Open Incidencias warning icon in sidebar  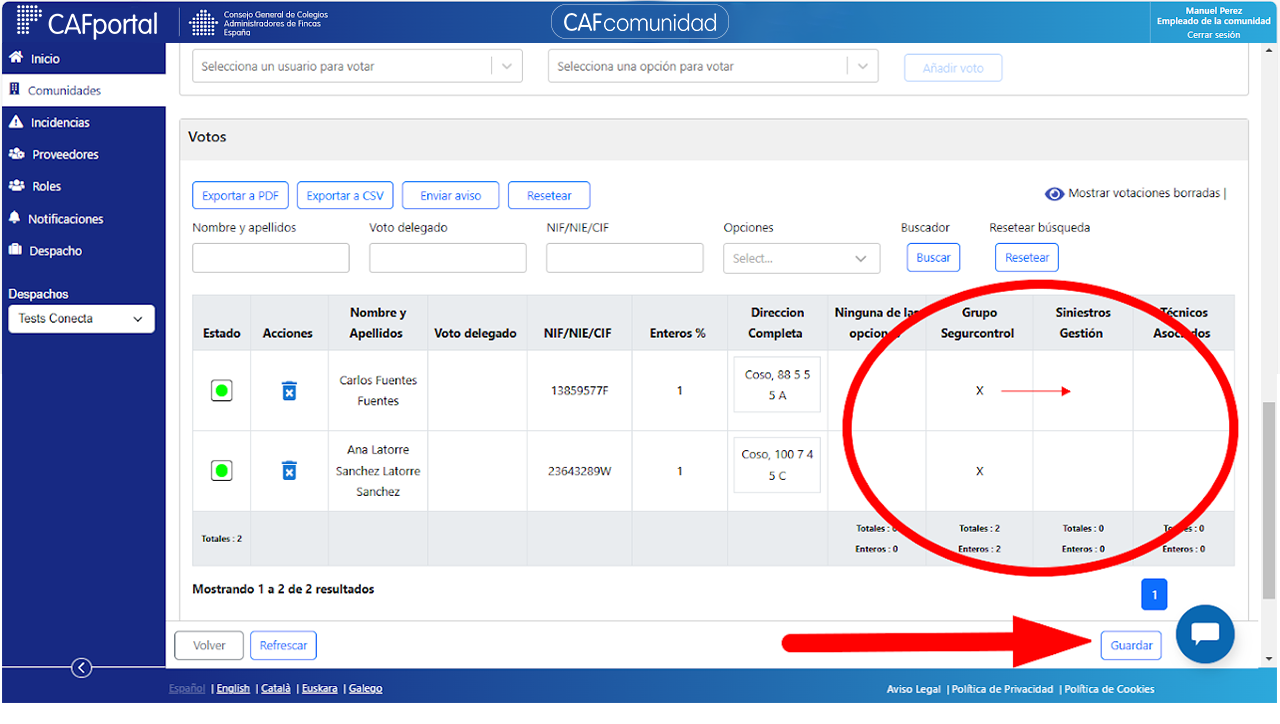[15, 122]
